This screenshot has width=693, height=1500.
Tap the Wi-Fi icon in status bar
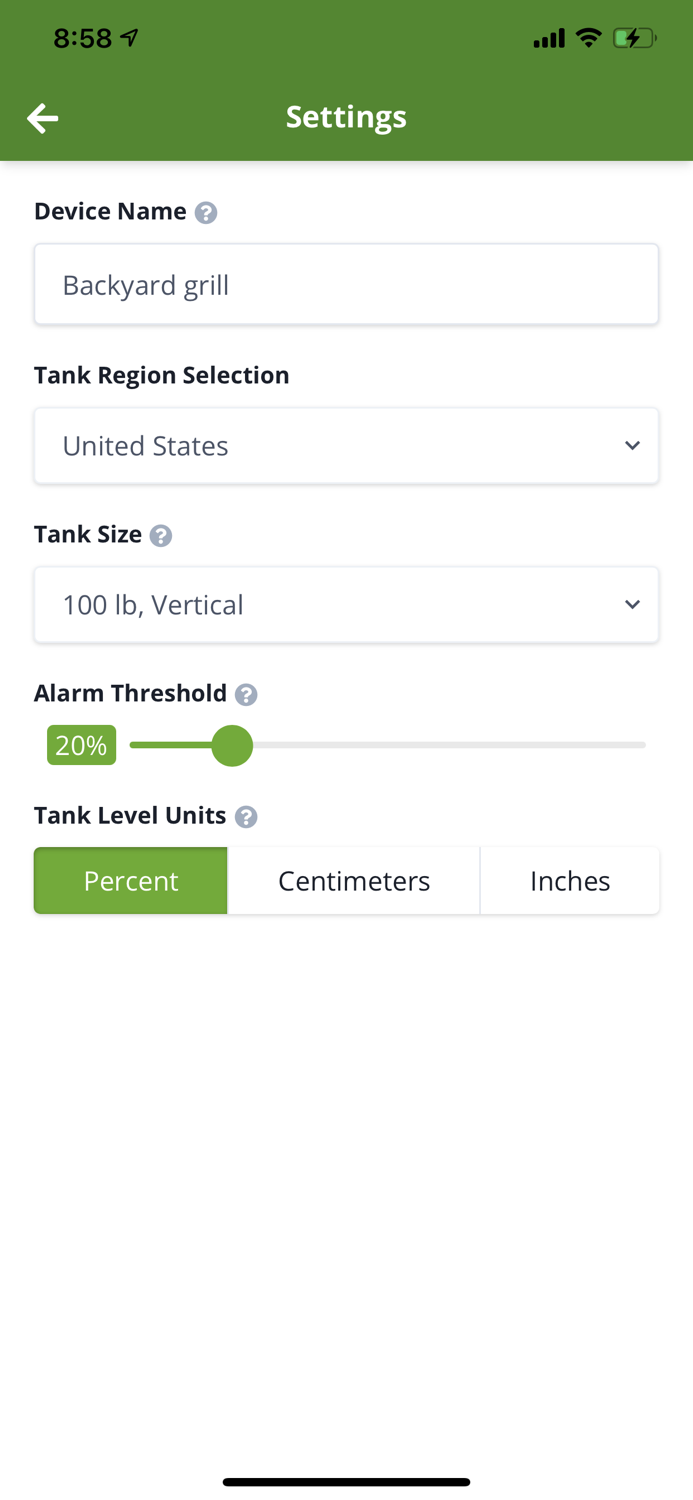click(589, 38)
